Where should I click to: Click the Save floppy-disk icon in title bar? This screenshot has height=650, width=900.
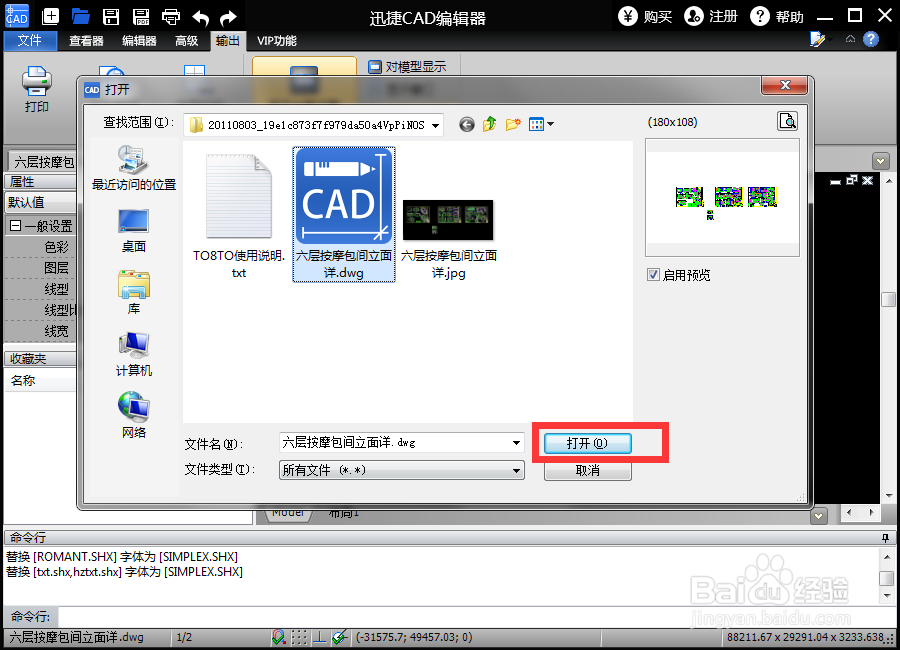pyautogui.click(x=111, y=16)
